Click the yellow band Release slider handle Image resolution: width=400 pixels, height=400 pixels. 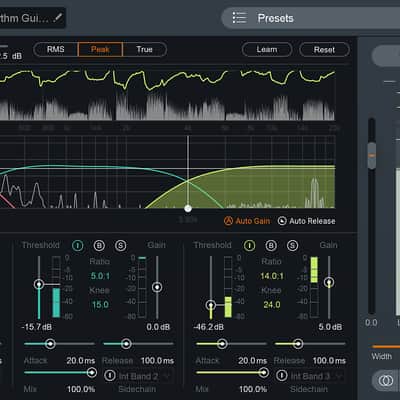298,344
